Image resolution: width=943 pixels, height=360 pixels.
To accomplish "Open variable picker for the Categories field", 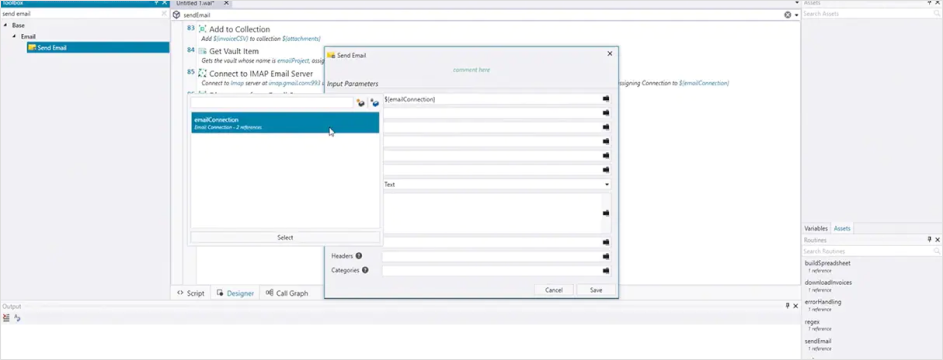I will tap(606, 271).
